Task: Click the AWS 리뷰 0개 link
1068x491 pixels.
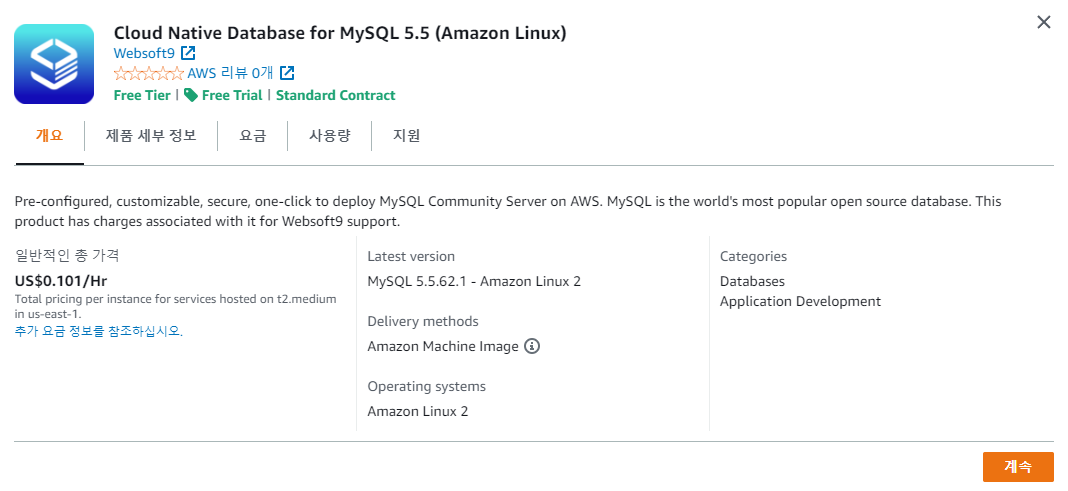Action: click(x=230, y=74)
